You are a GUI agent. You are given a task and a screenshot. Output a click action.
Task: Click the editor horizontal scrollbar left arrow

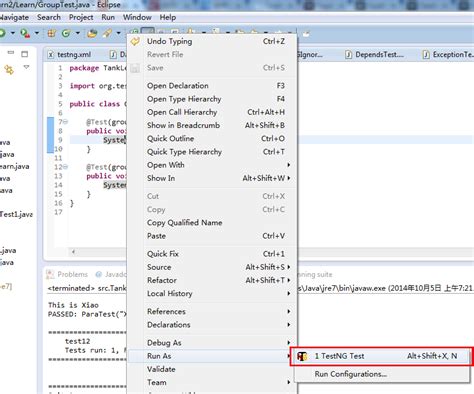73,252
